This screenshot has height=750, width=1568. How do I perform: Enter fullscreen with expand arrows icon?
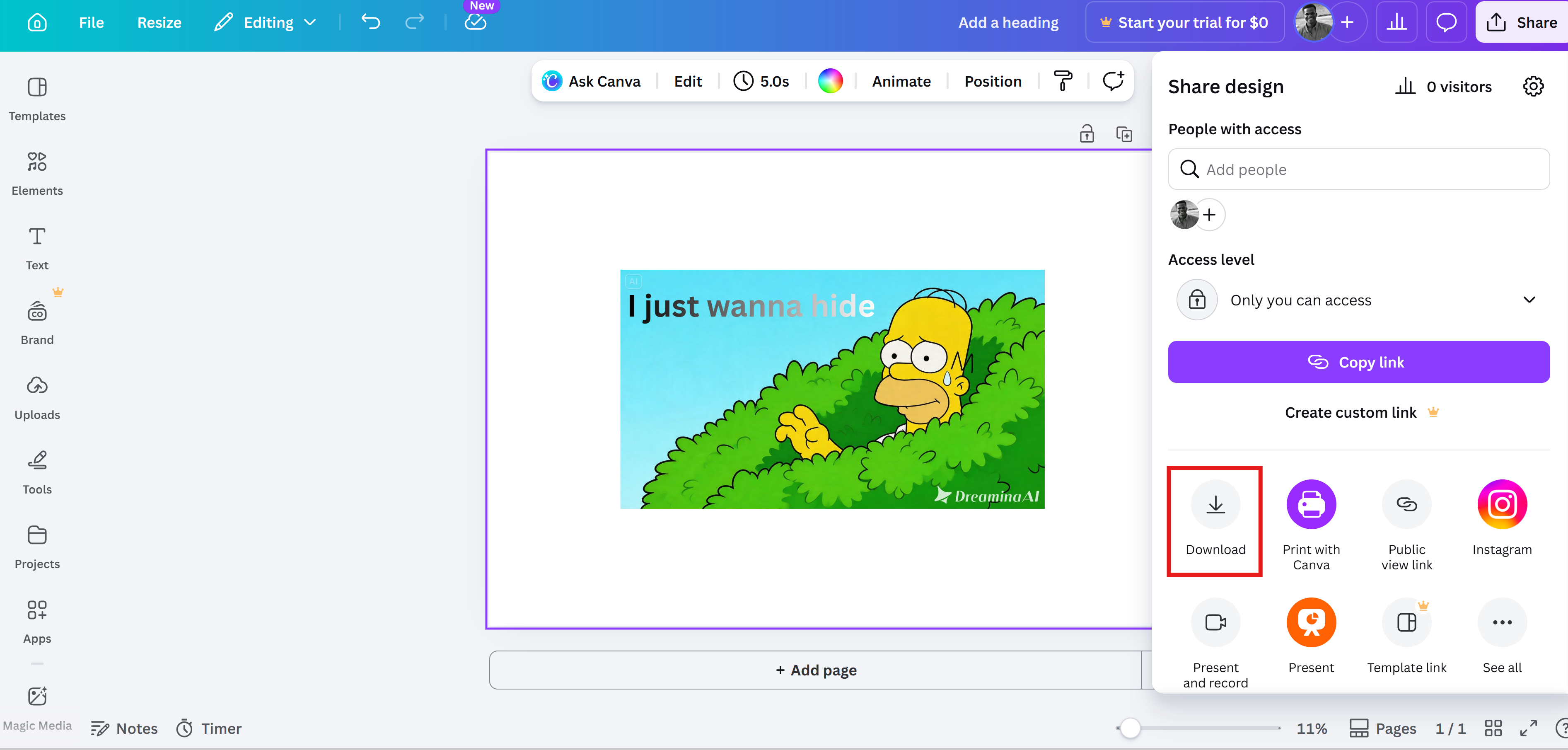(1528, 728)
